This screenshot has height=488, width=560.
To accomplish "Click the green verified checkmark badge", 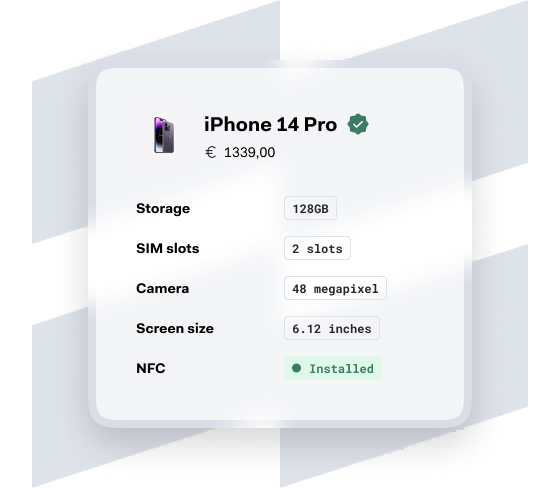I will [x=358, y=124].
